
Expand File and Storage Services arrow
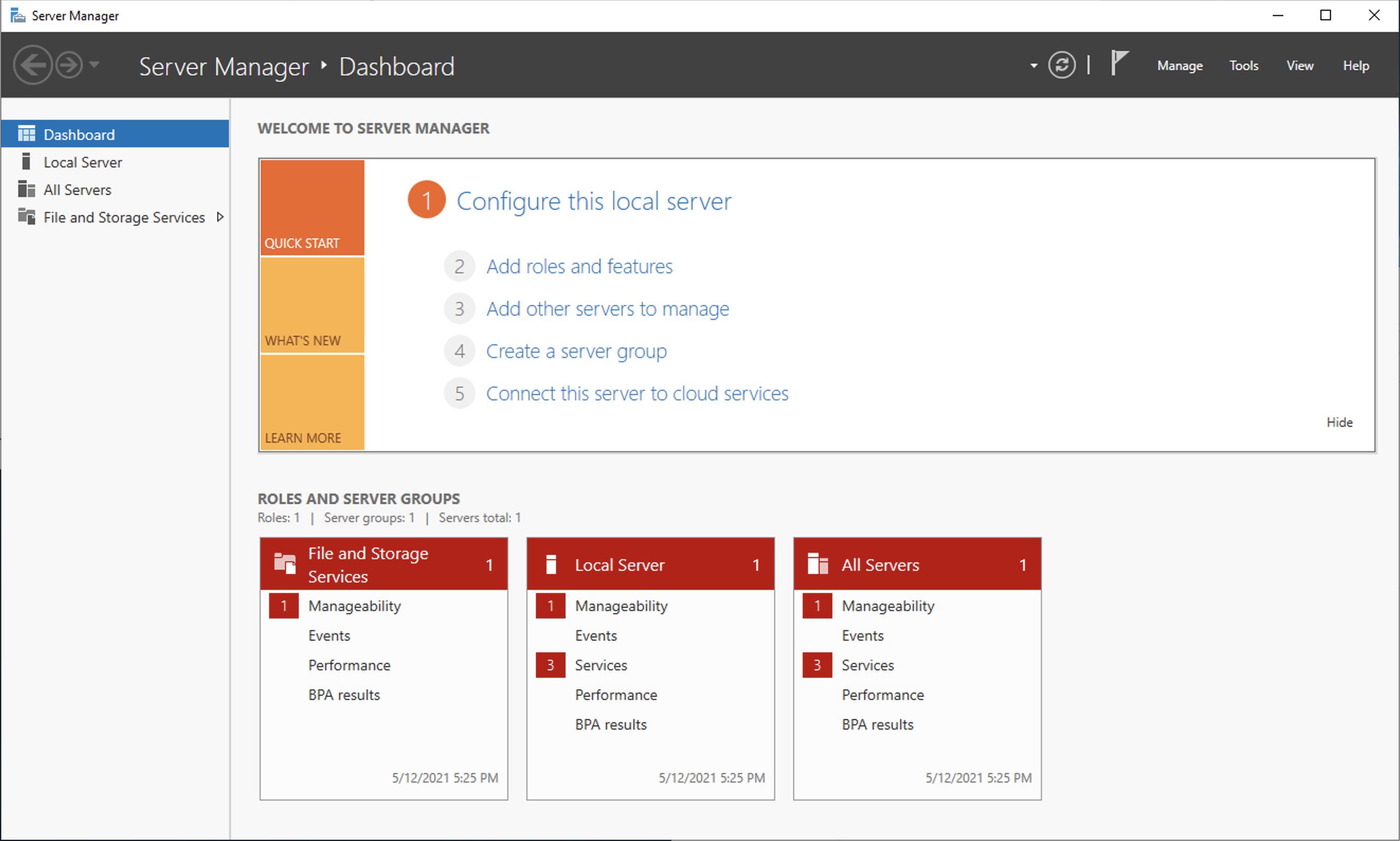coord(220,217)
